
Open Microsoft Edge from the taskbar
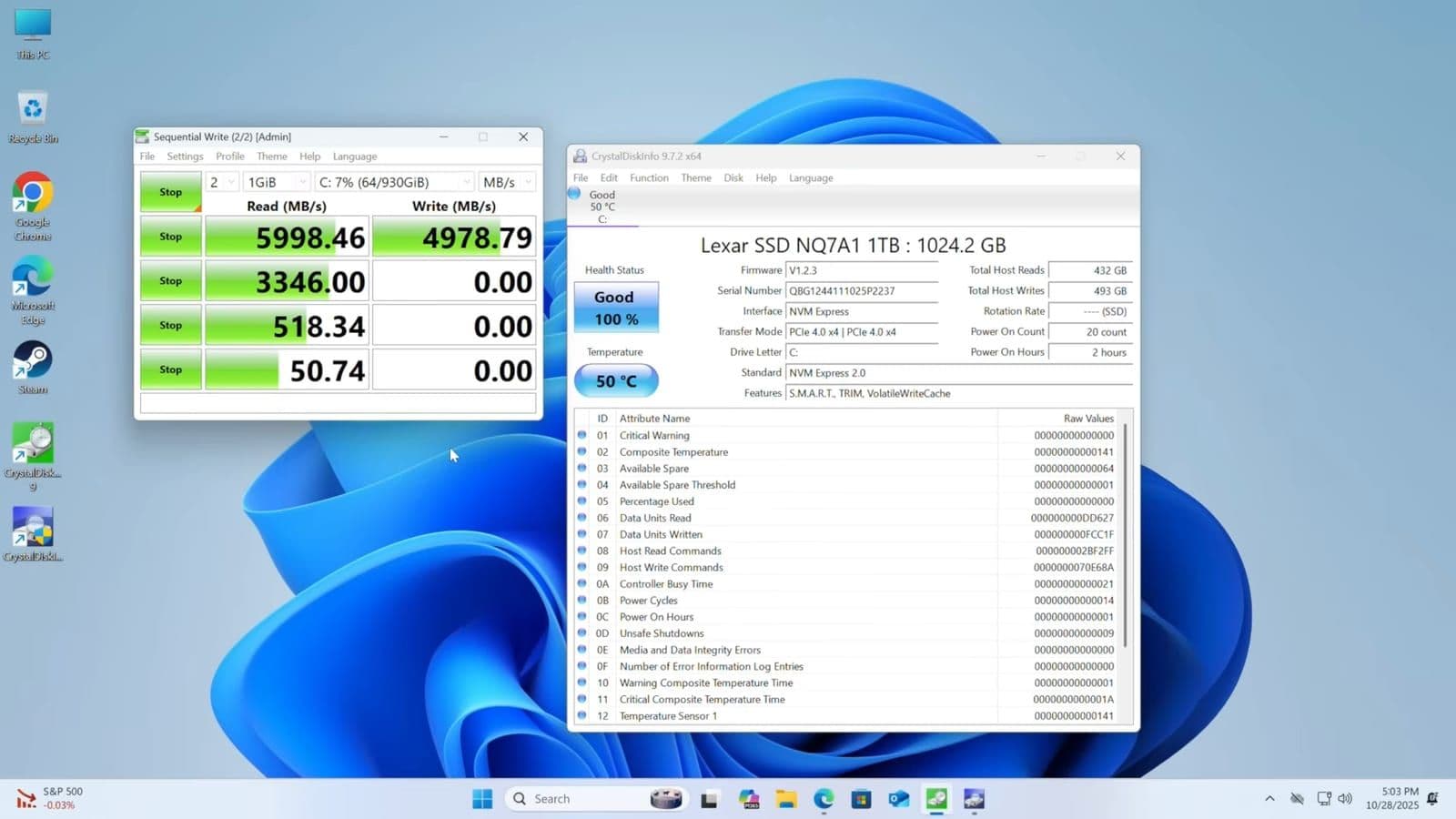(x=824, y=799)
